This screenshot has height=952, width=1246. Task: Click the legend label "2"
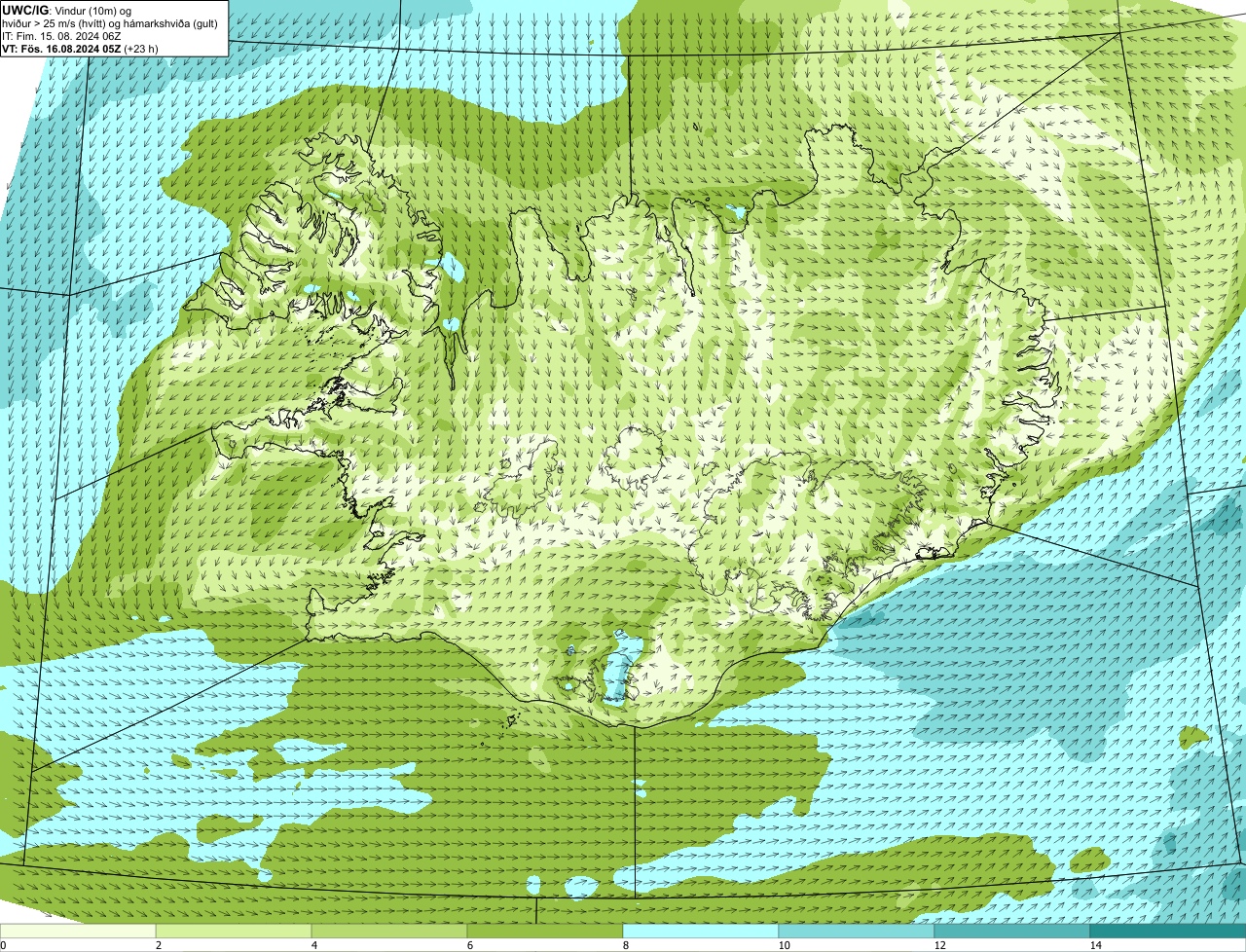pos(158,945)
